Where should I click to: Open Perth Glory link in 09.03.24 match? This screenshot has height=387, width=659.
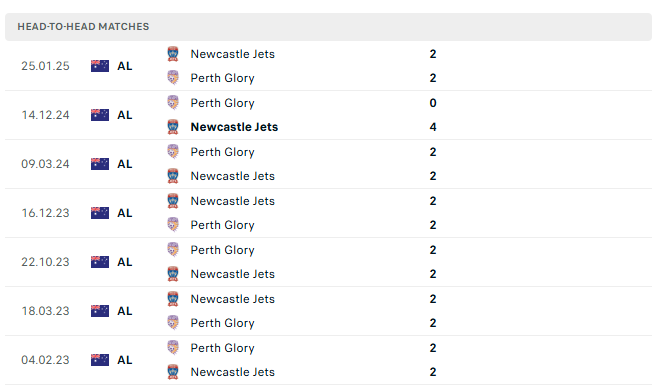click(x=222, y=152)
